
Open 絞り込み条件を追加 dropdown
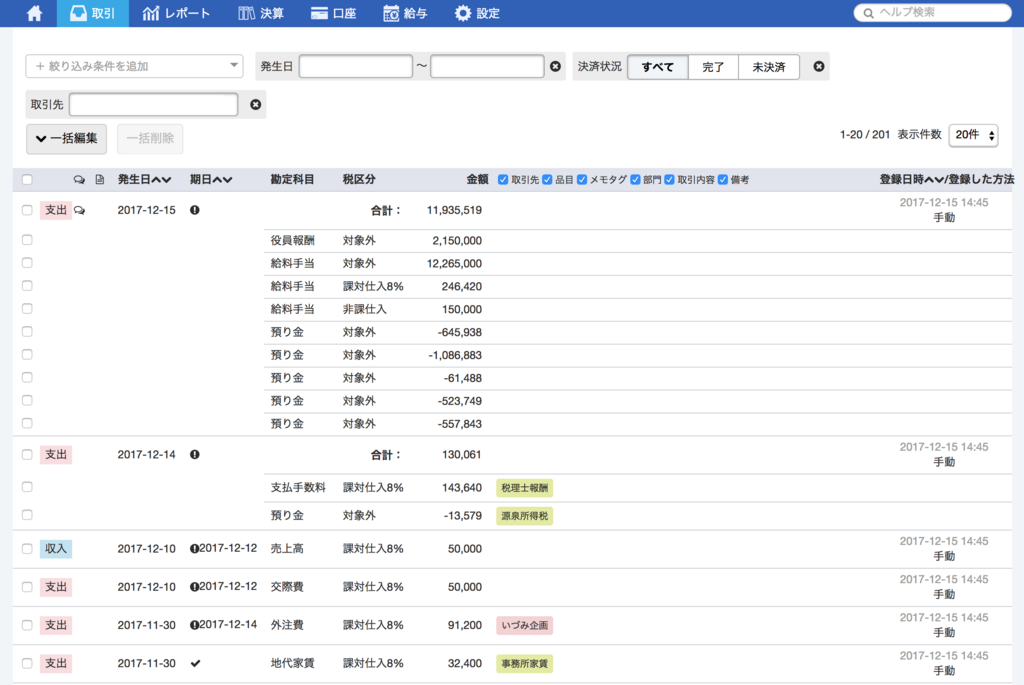tap(135, 66)
